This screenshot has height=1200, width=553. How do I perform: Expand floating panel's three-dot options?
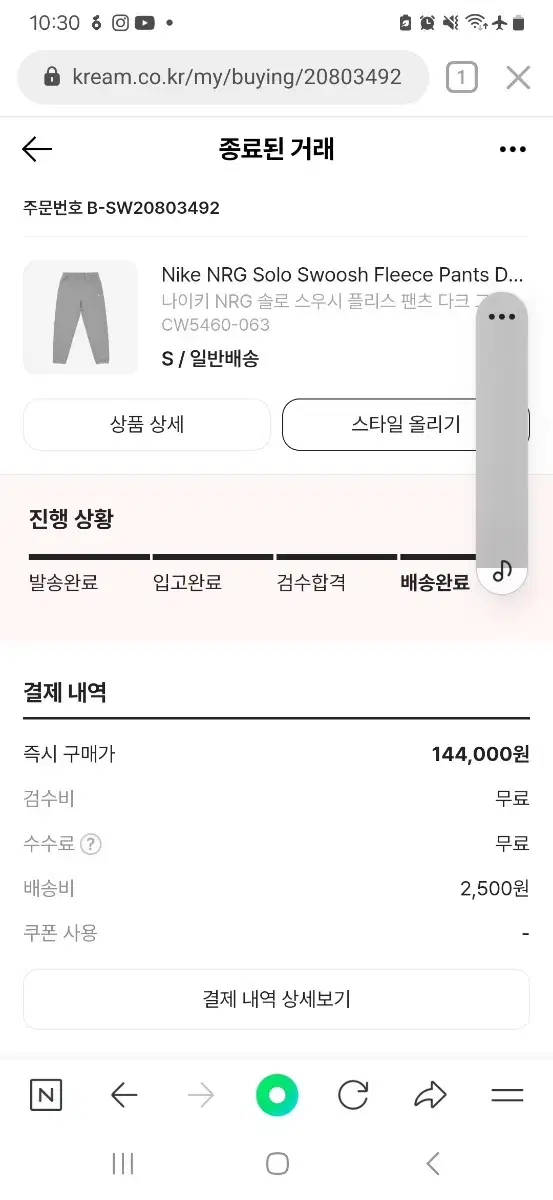(x=502, y=317)
